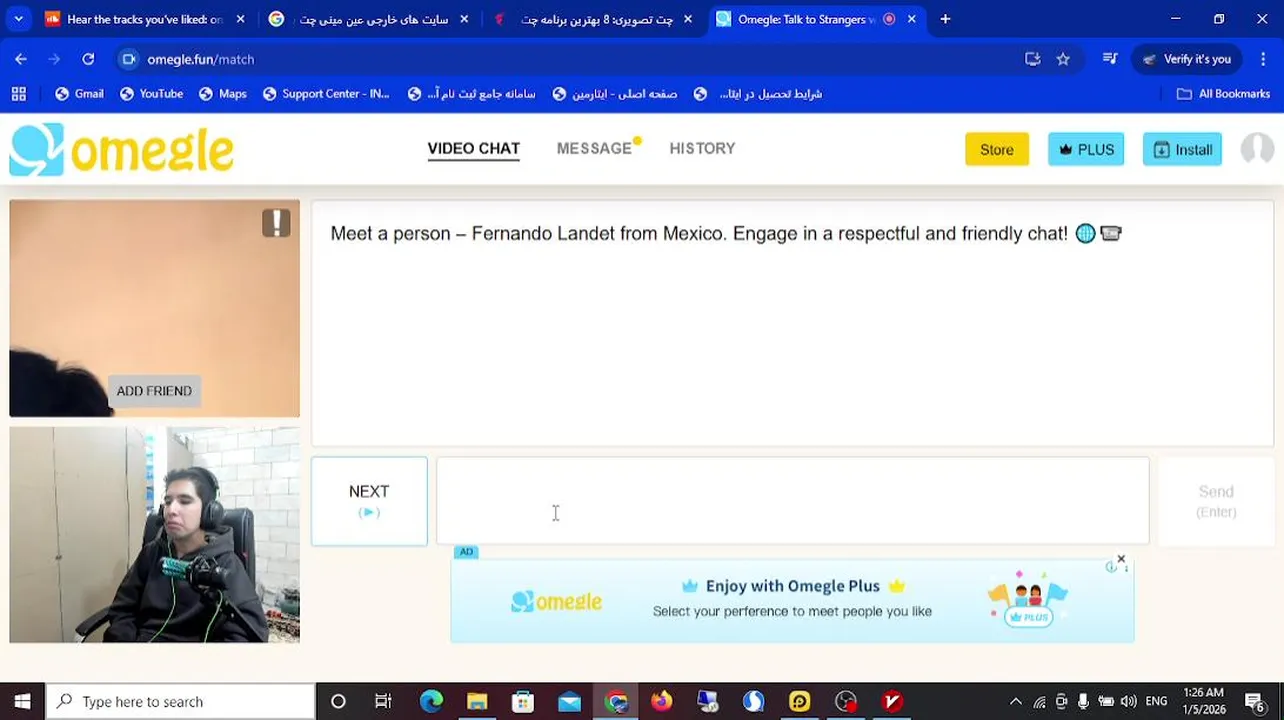Open the user profile avatar icon
The width and height of the screenshot is (1284, 720).
click(1257, 149)
